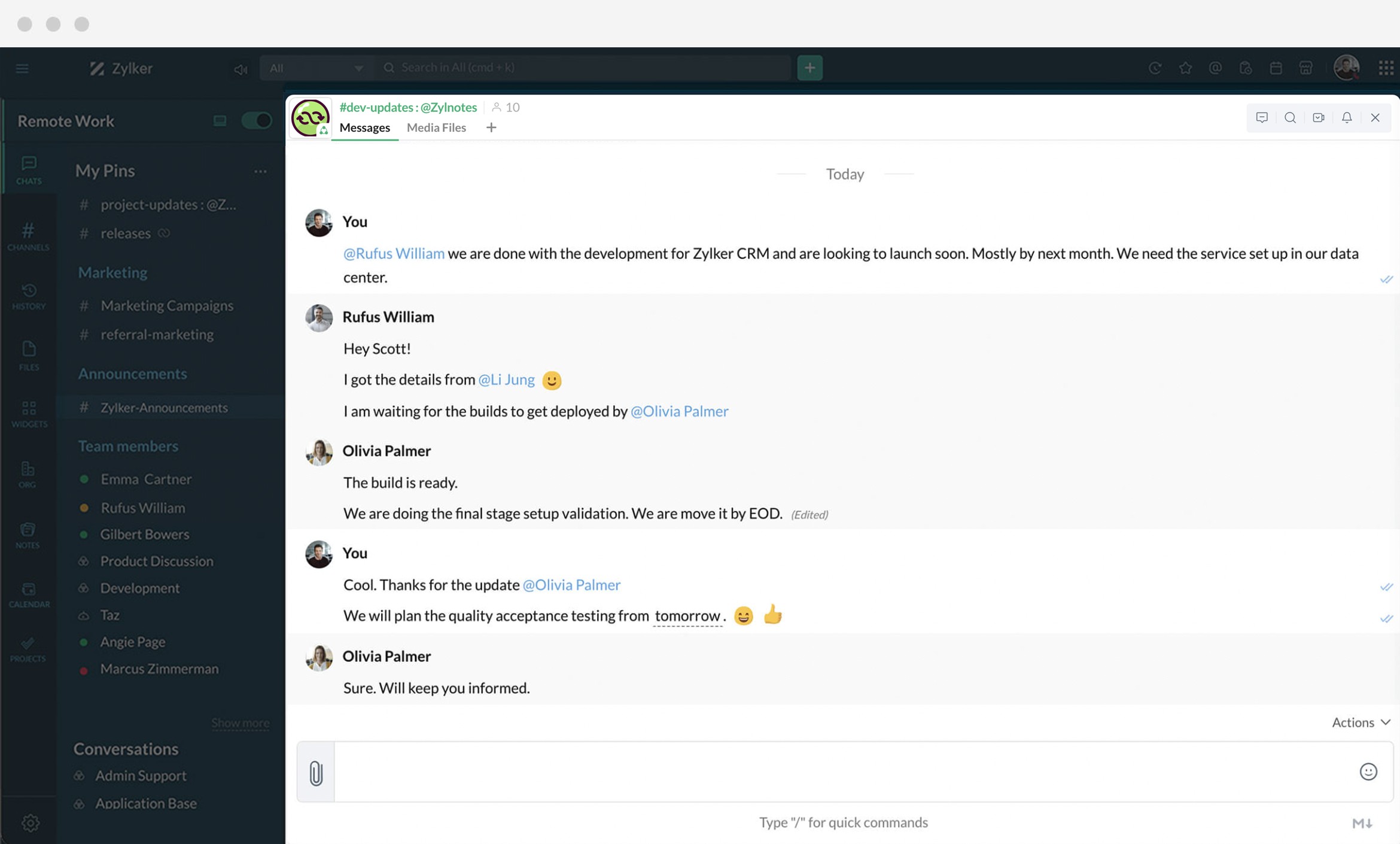Click the @Rufus William mention link
Viewport: 1400px width, 844px height.
click(393, 253)
